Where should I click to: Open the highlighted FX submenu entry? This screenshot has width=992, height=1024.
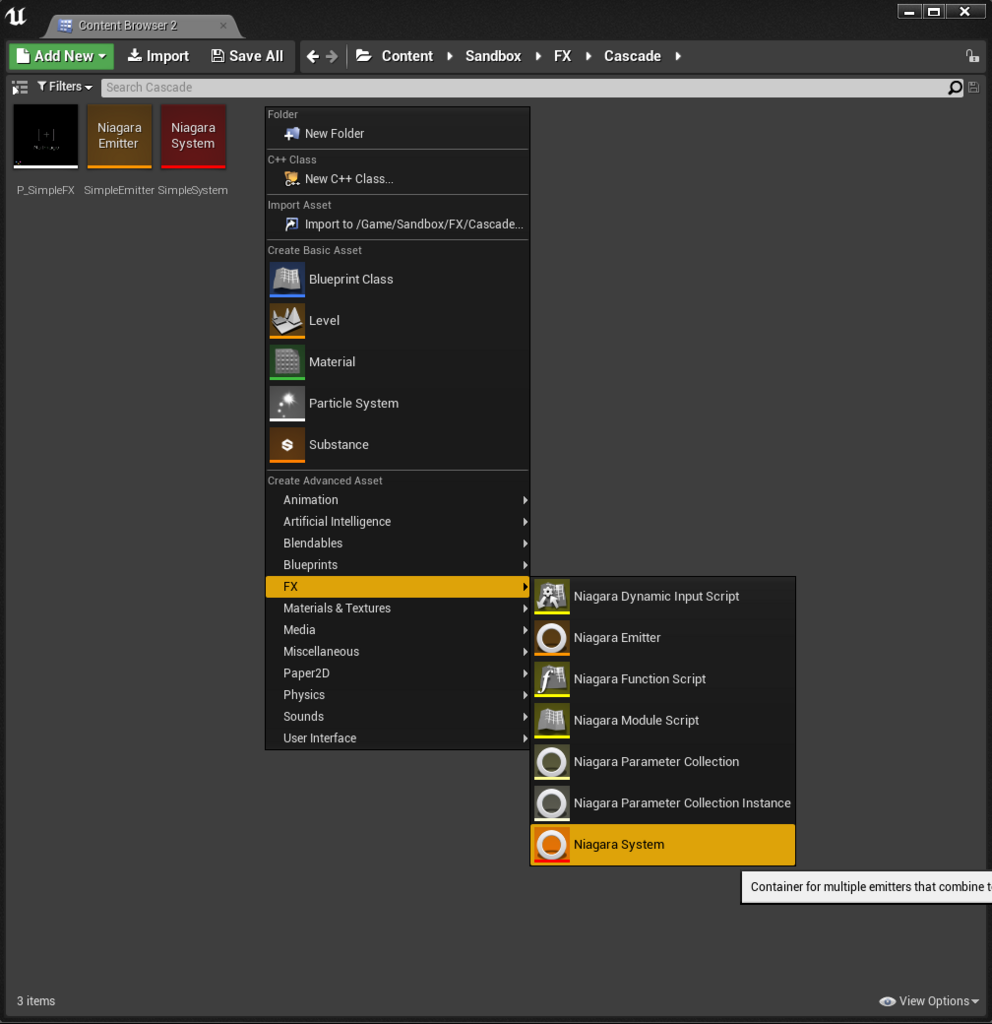397,586
